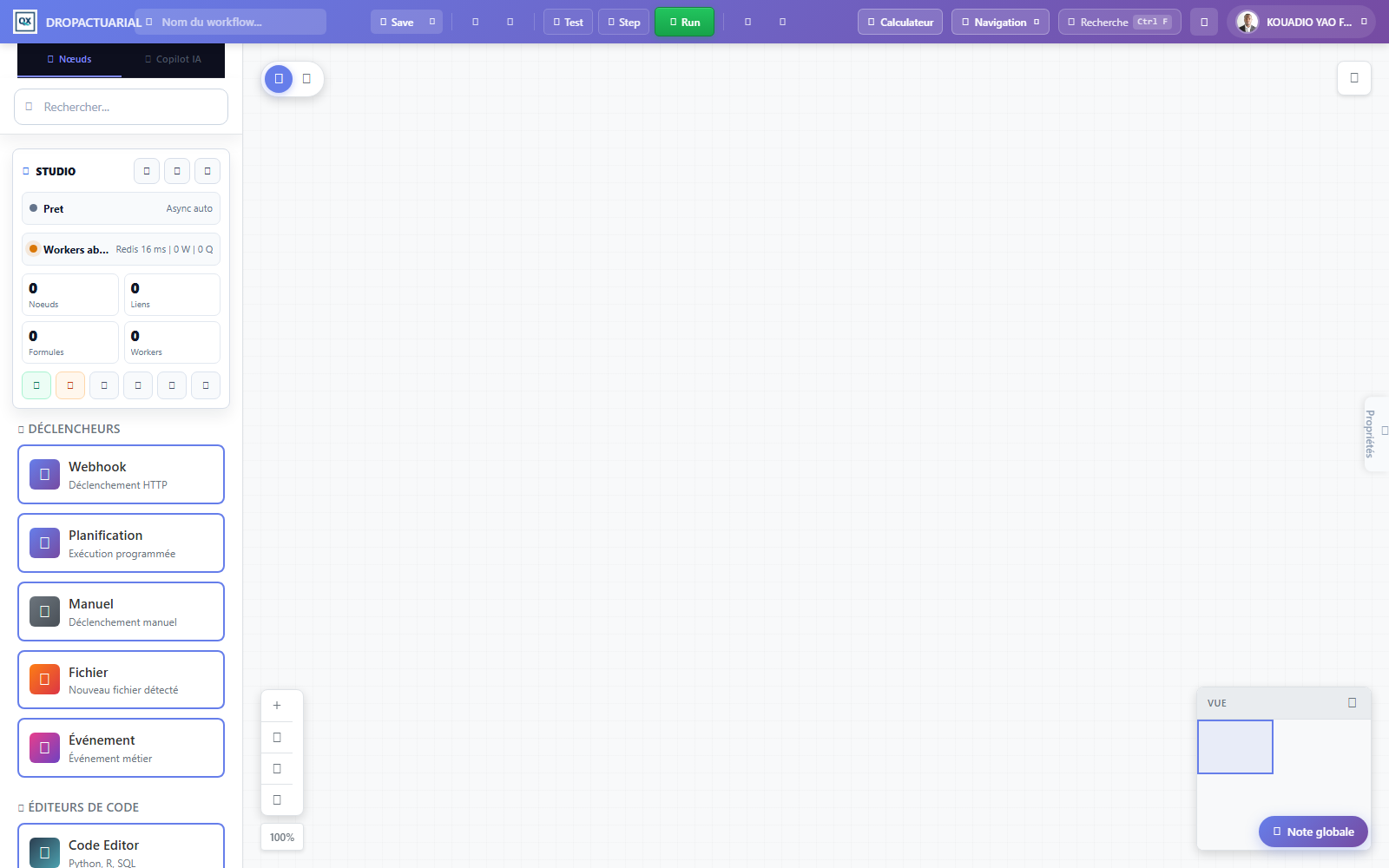Screen dimensions: 1389x868
Task: Click the bottom button in the zoom control stack
Action: point(277,799)
